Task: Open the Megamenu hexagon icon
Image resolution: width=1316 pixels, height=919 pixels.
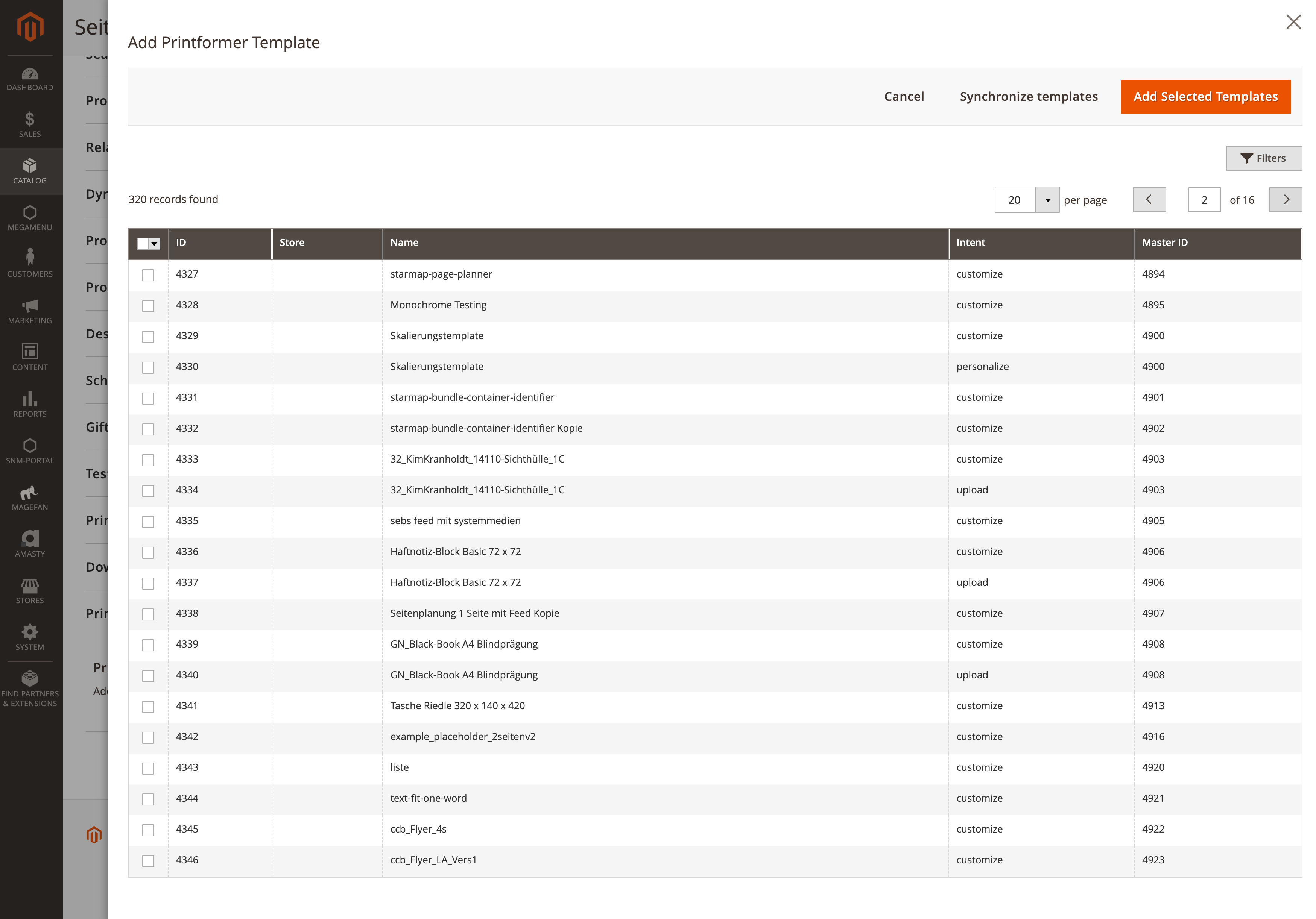Action: [x=30, y=212]
